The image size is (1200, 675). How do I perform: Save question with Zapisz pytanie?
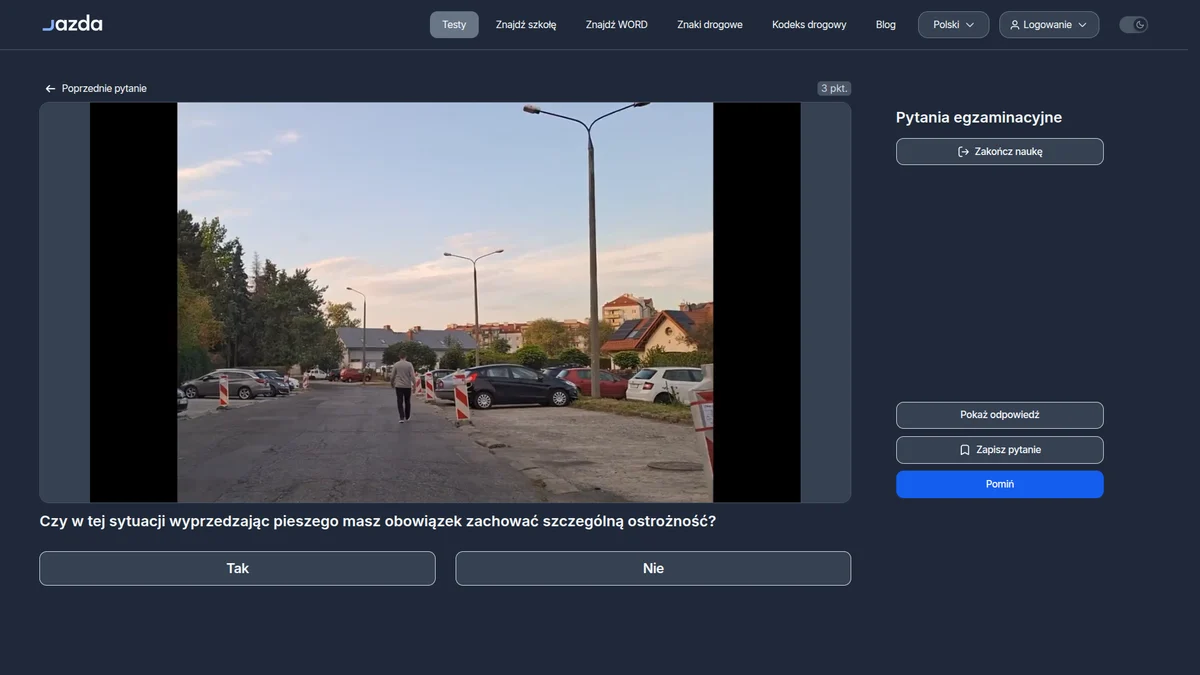click(1000, 450)
